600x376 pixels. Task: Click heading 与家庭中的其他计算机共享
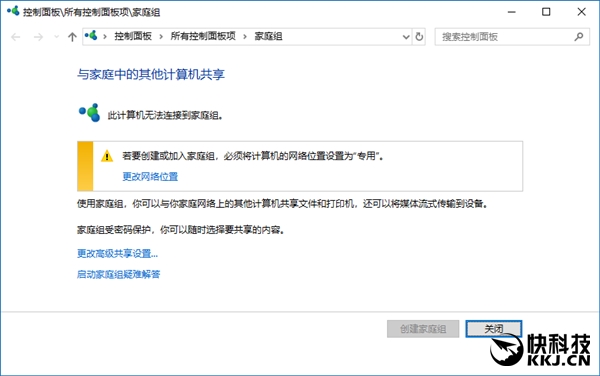pyautogui.click(x=151, y=74)
